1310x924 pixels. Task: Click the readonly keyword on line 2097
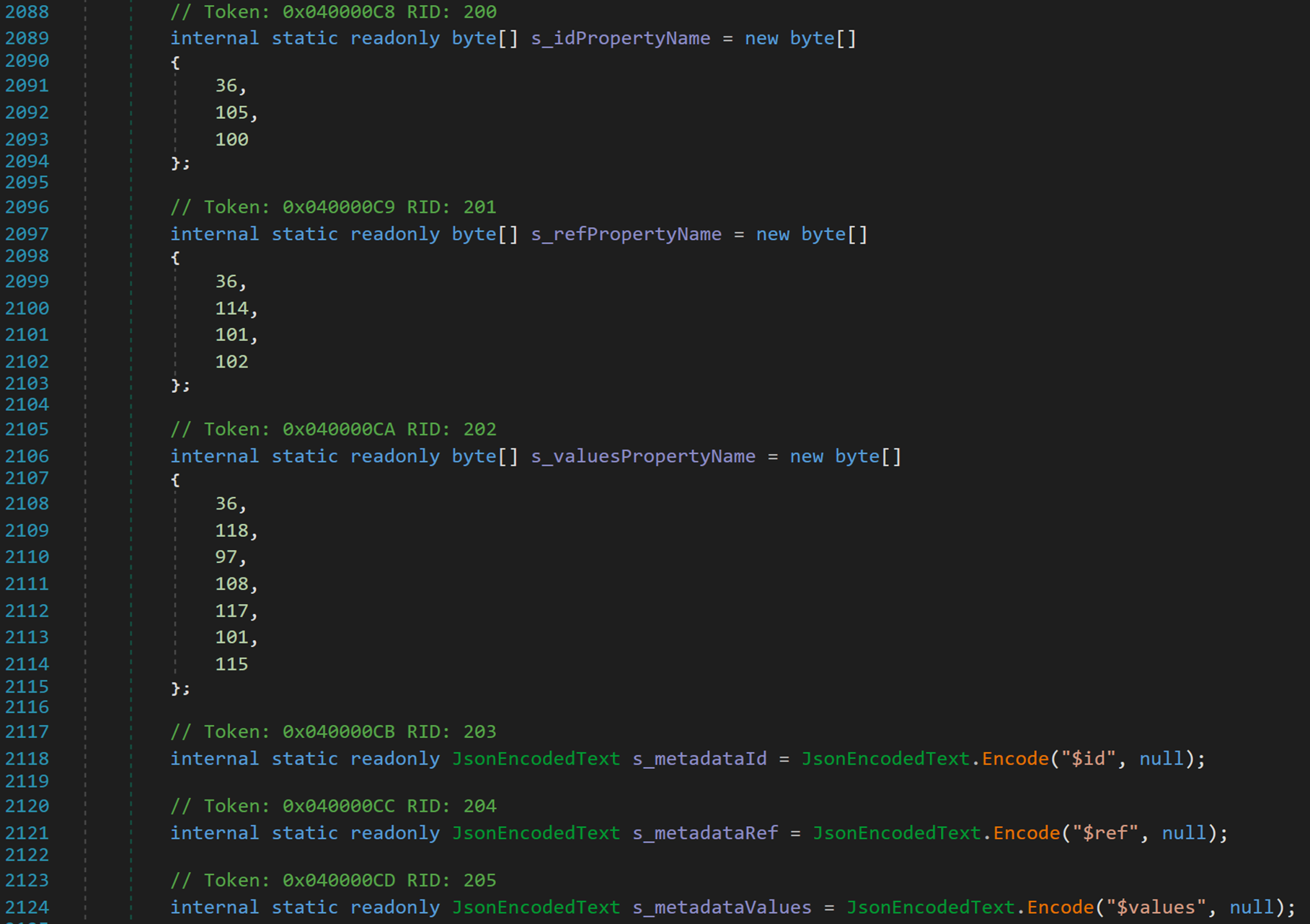[x=395, y=234]
